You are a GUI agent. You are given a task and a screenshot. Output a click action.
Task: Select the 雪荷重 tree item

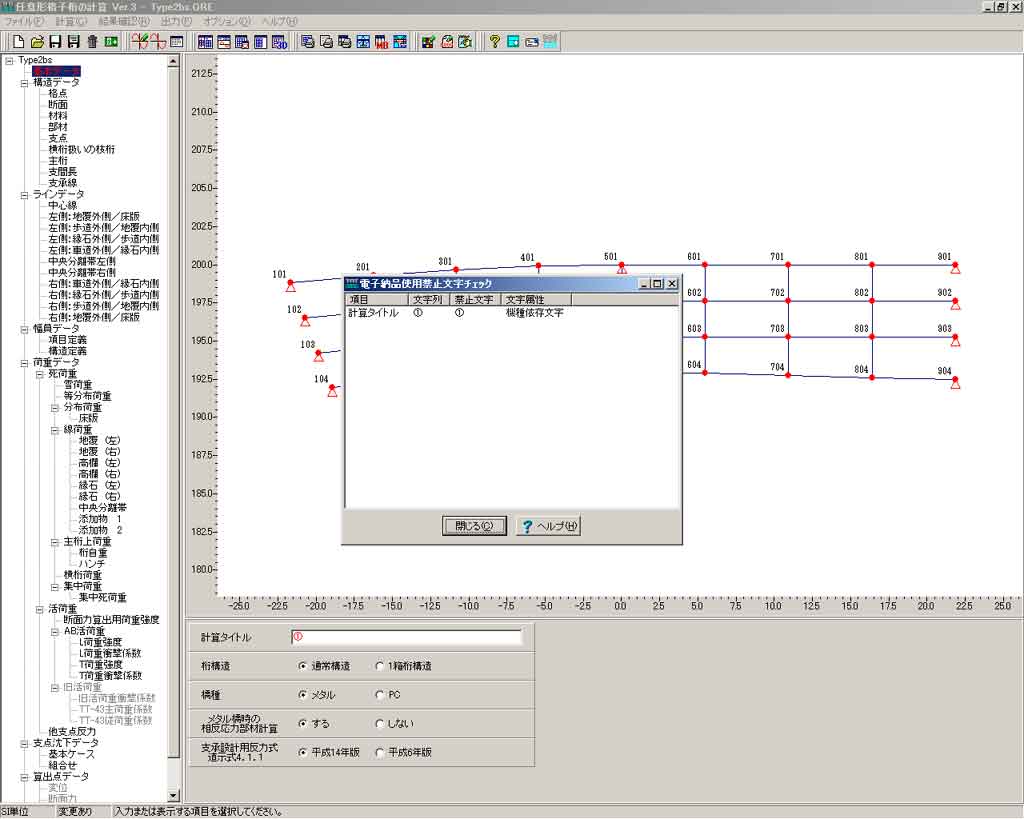[x=78, y=385]
